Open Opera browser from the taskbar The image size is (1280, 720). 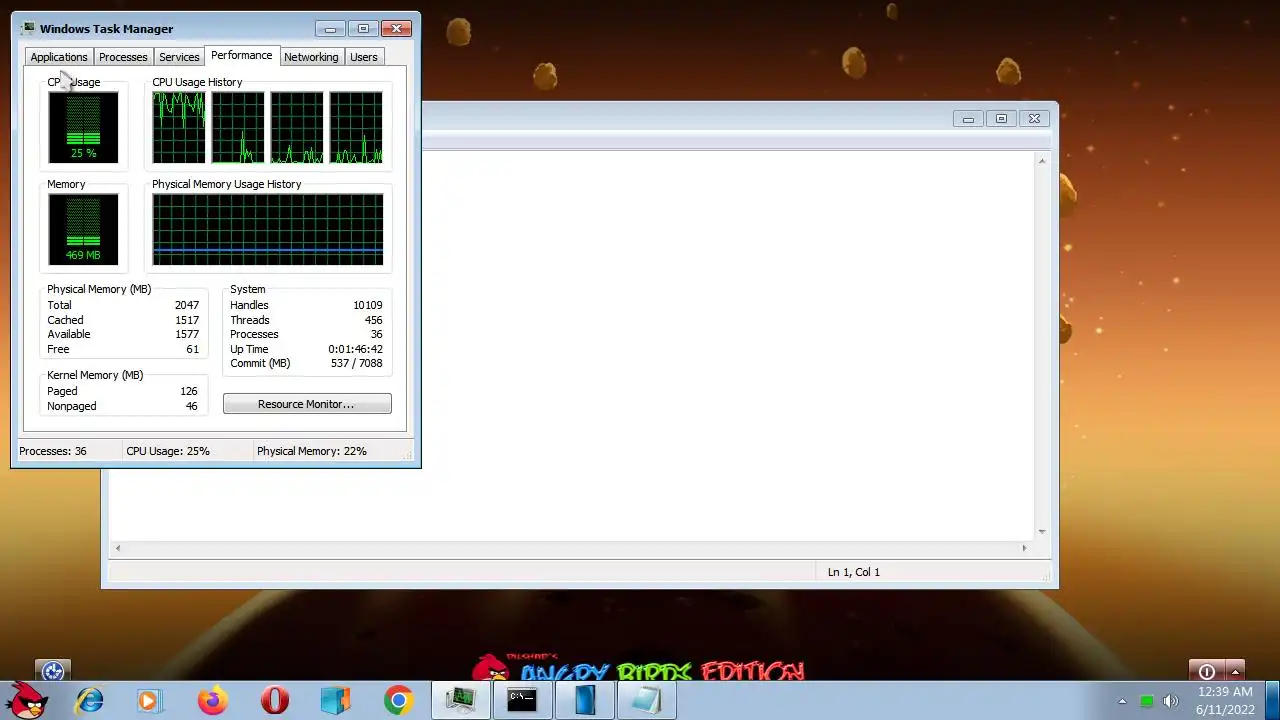[274, 700]
